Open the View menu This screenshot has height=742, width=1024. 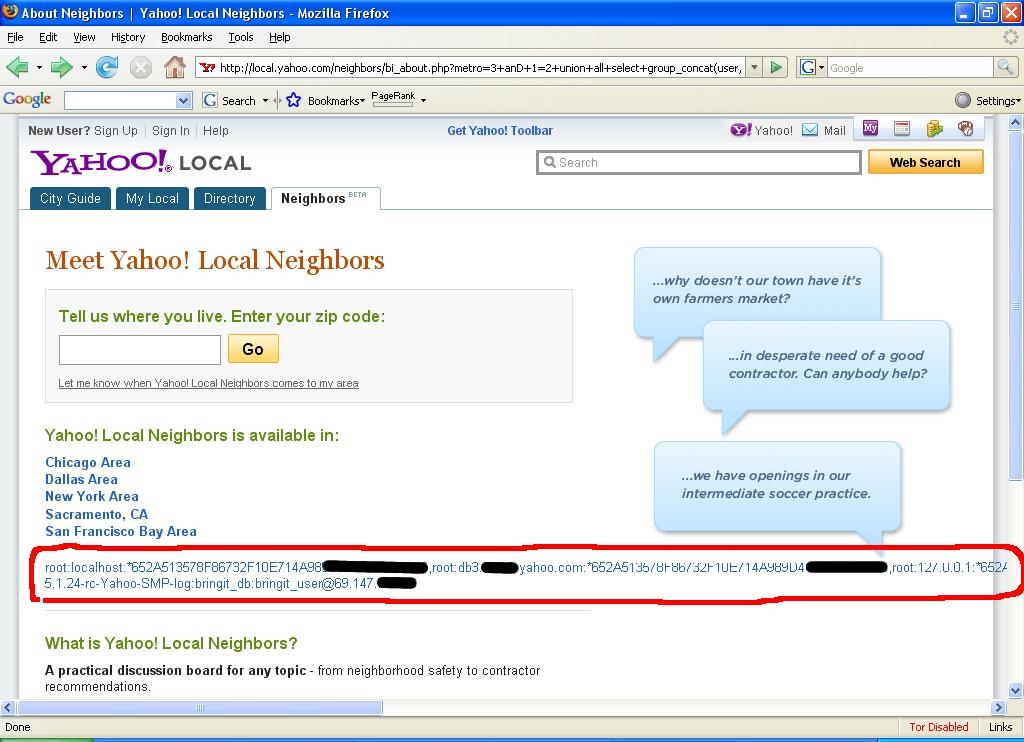click(x=84, y=37)
